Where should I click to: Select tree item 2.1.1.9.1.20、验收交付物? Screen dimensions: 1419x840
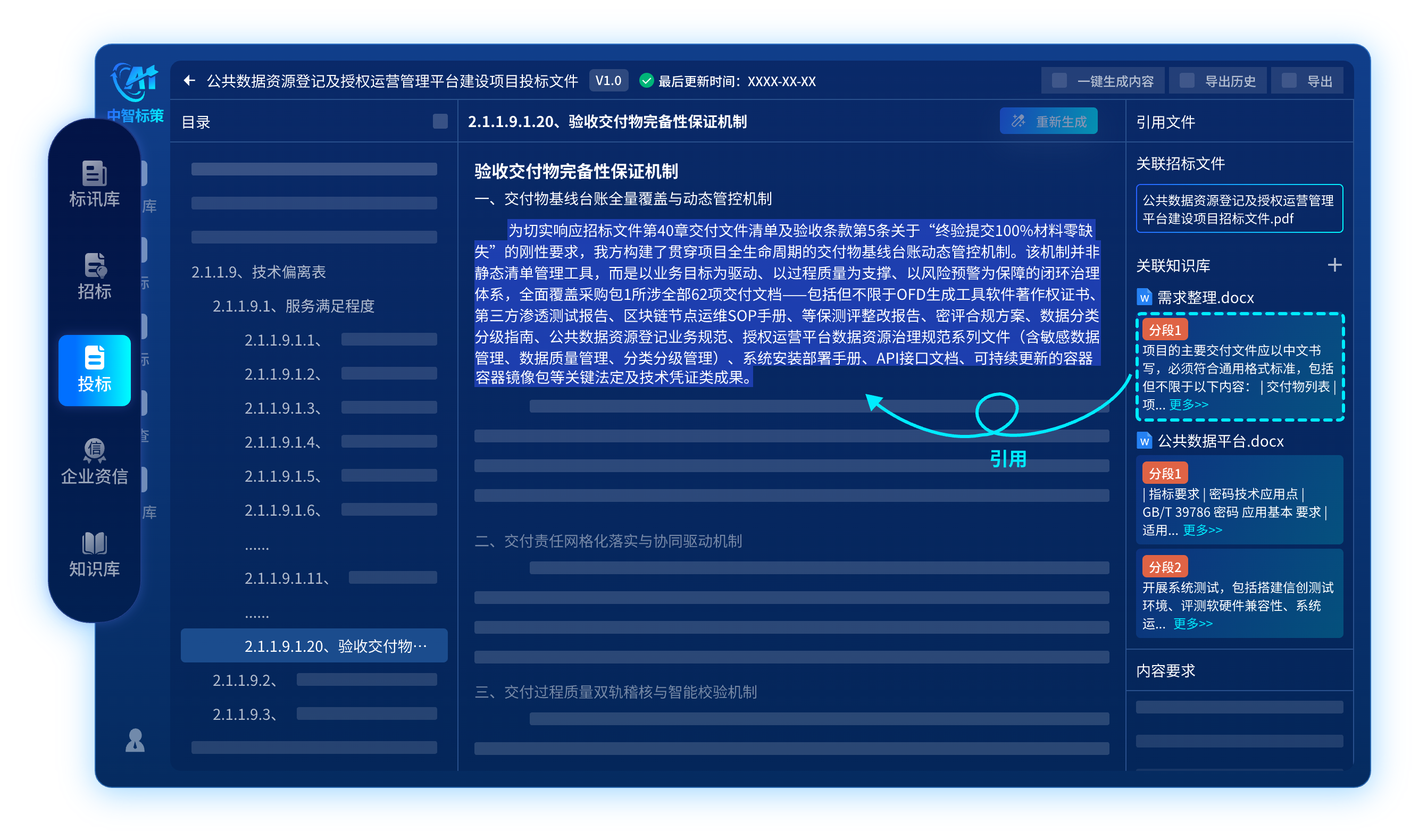(x=335, y=646)
